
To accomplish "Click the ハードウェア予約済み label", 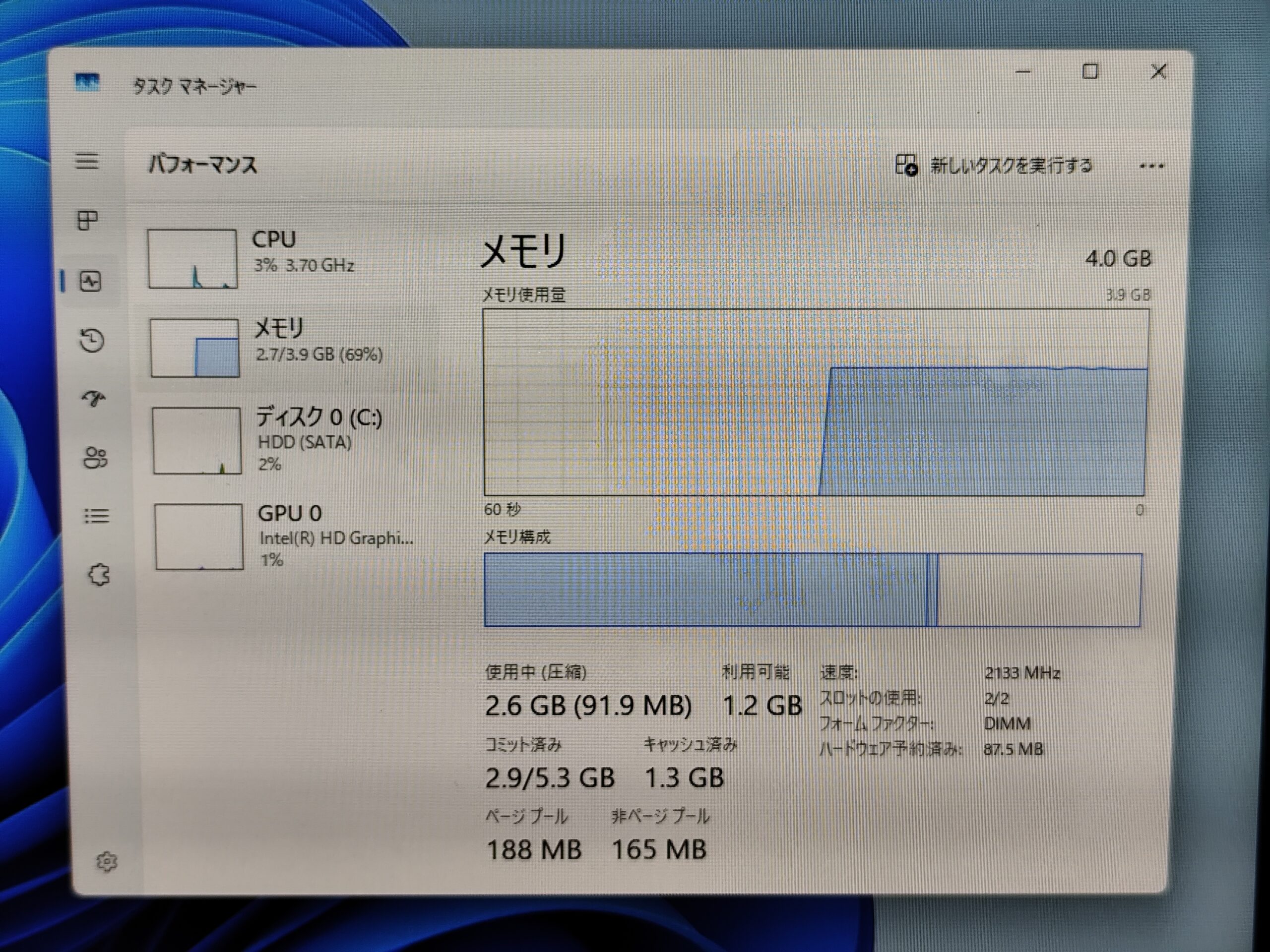I will [890, 749].
